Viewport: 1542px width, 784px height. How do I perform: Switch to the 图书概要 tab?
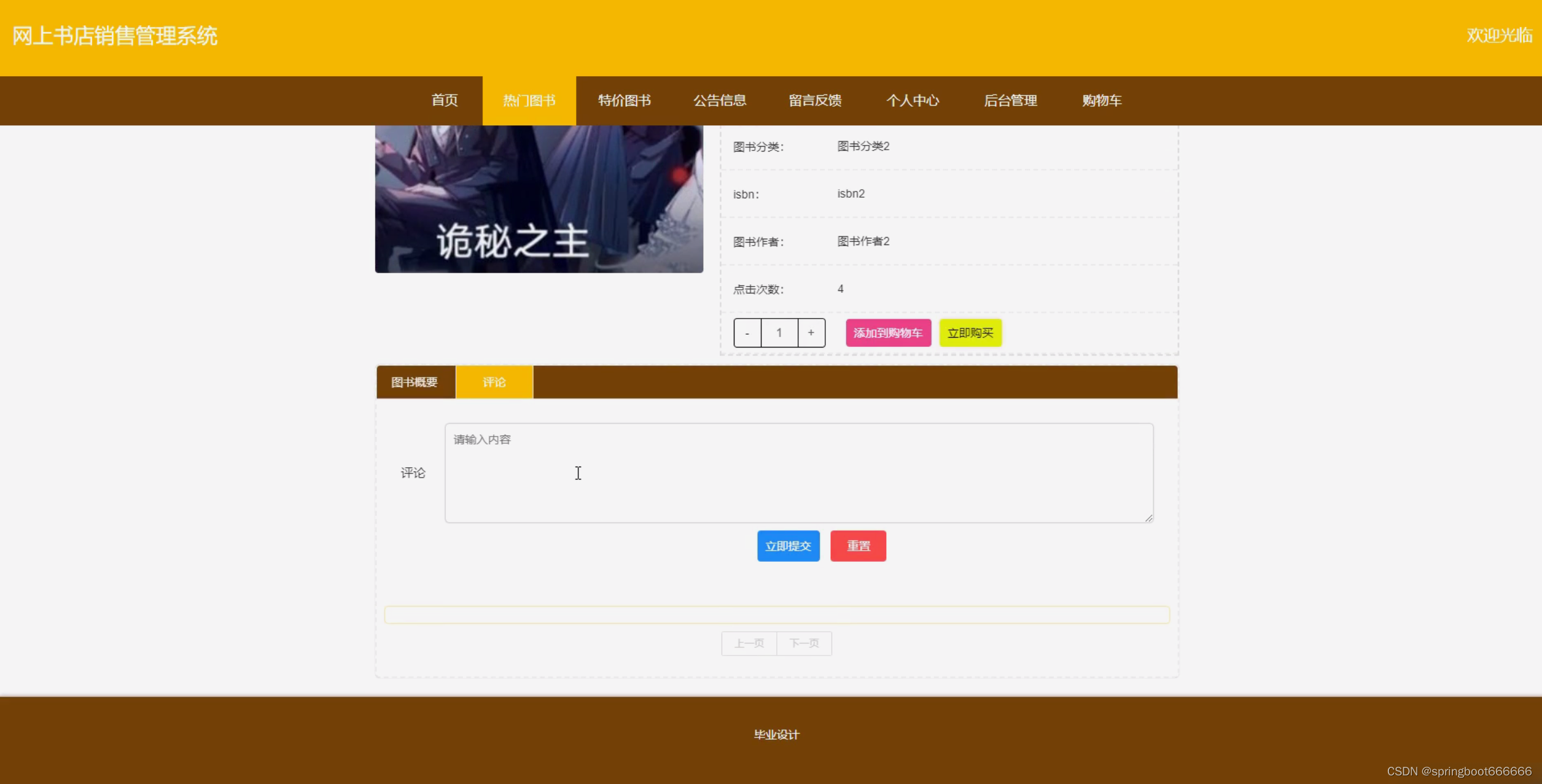[415, 382]
